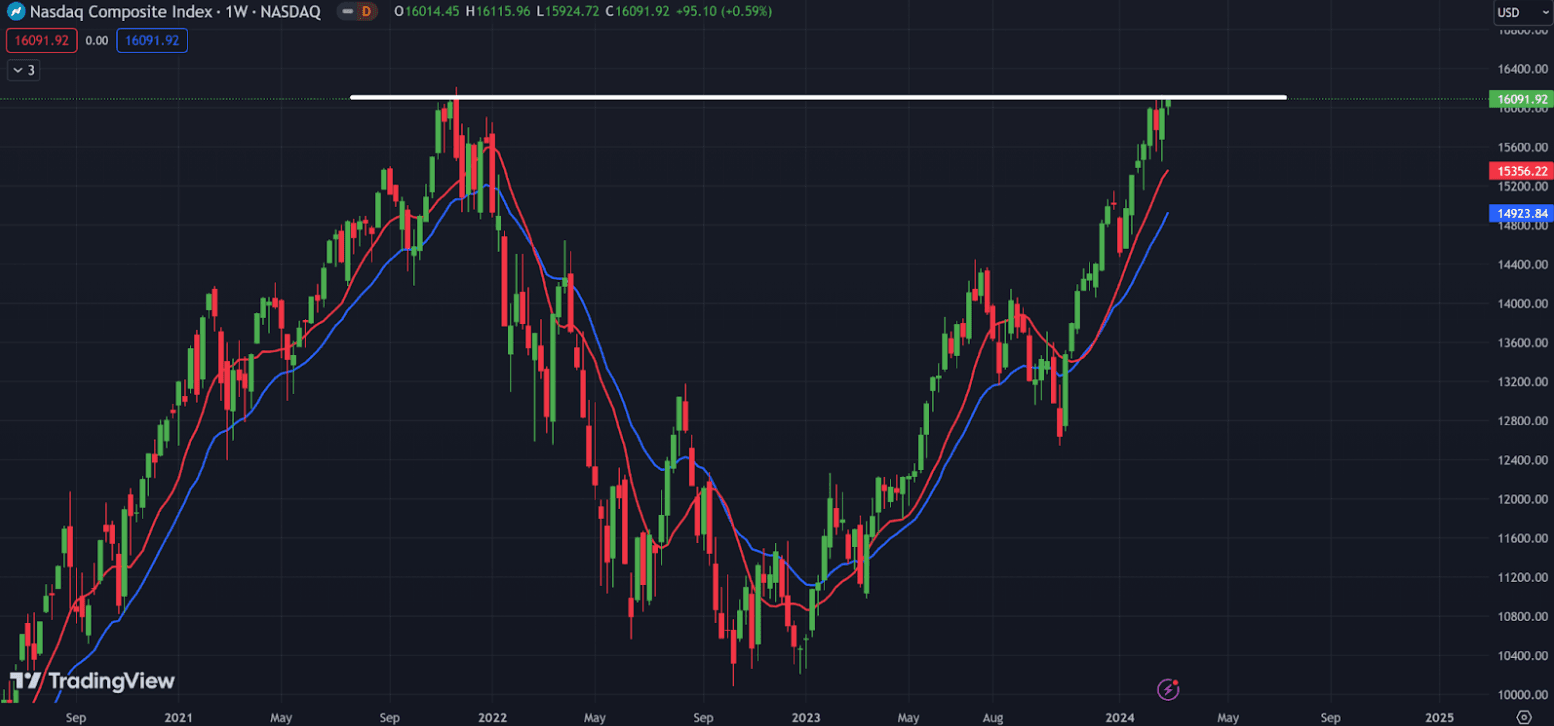Expand the collapsed 3 indicators legend
Screen dimensions: 1554x726
(23, 70)
